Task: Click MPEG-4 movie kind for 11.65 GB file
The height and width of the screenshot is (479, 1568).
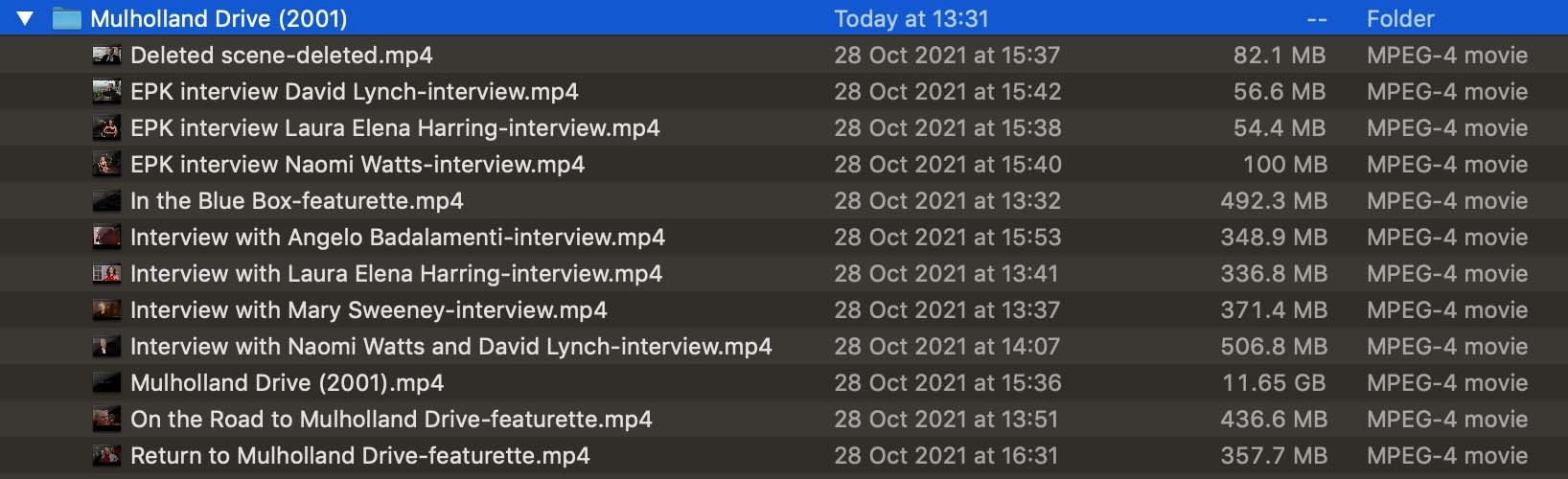Action: click(x=1447, y=382)
